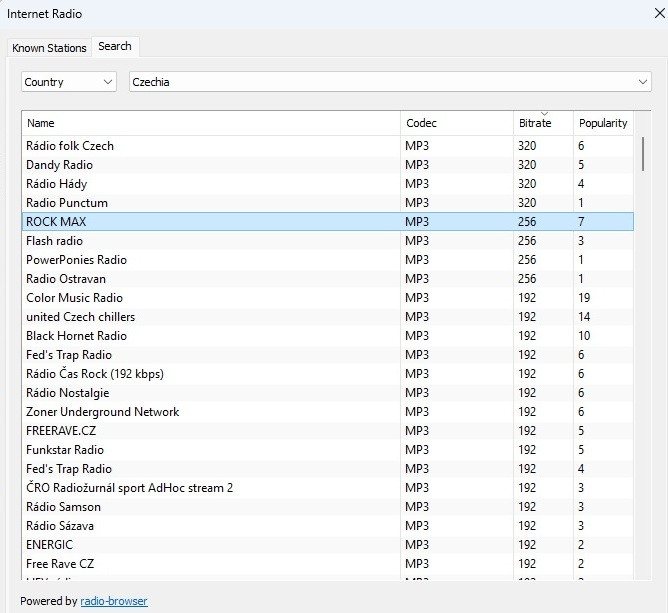668x613 pixels.
Task: Click bitrate 256 in the Flash radio row
Action: pyautogui.click(x=527, y=241)
